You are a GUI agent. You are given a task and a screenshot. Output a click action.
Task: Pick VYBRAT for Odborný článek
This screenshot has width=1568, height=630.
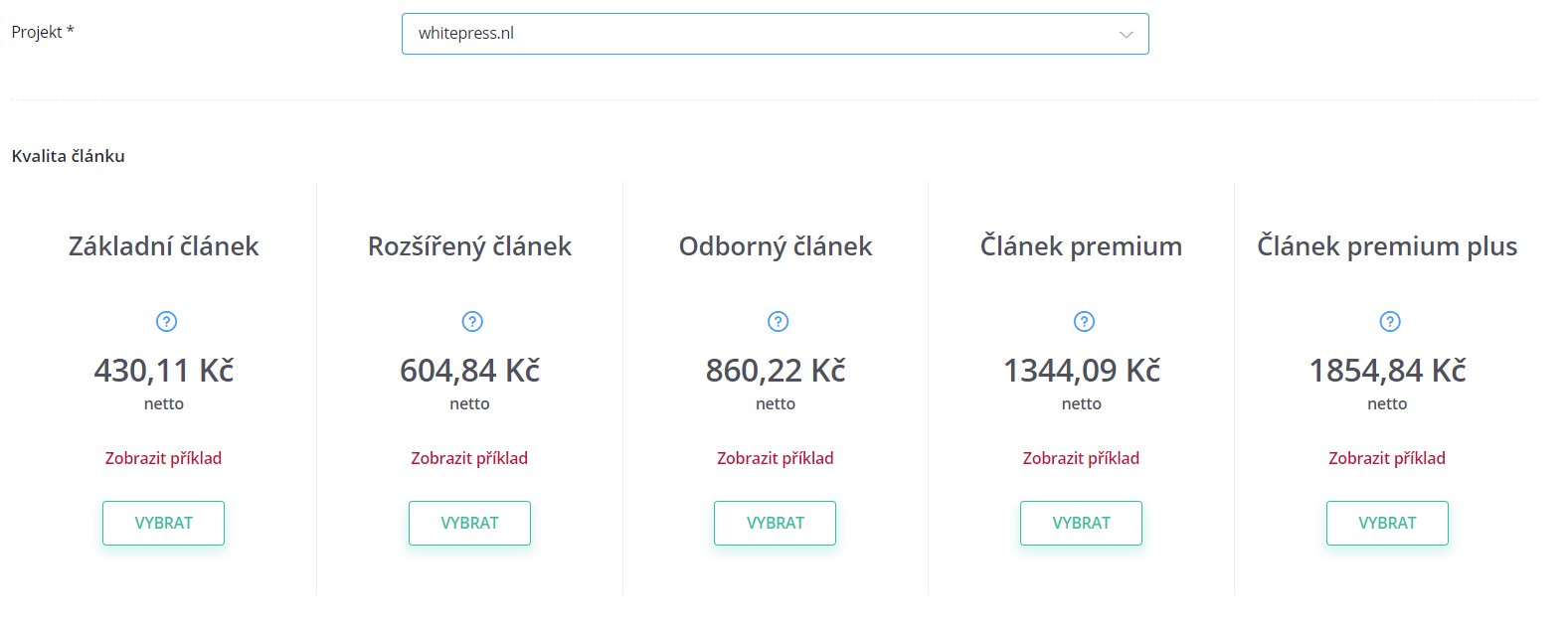pyautogui.click(x=775, y=523)
